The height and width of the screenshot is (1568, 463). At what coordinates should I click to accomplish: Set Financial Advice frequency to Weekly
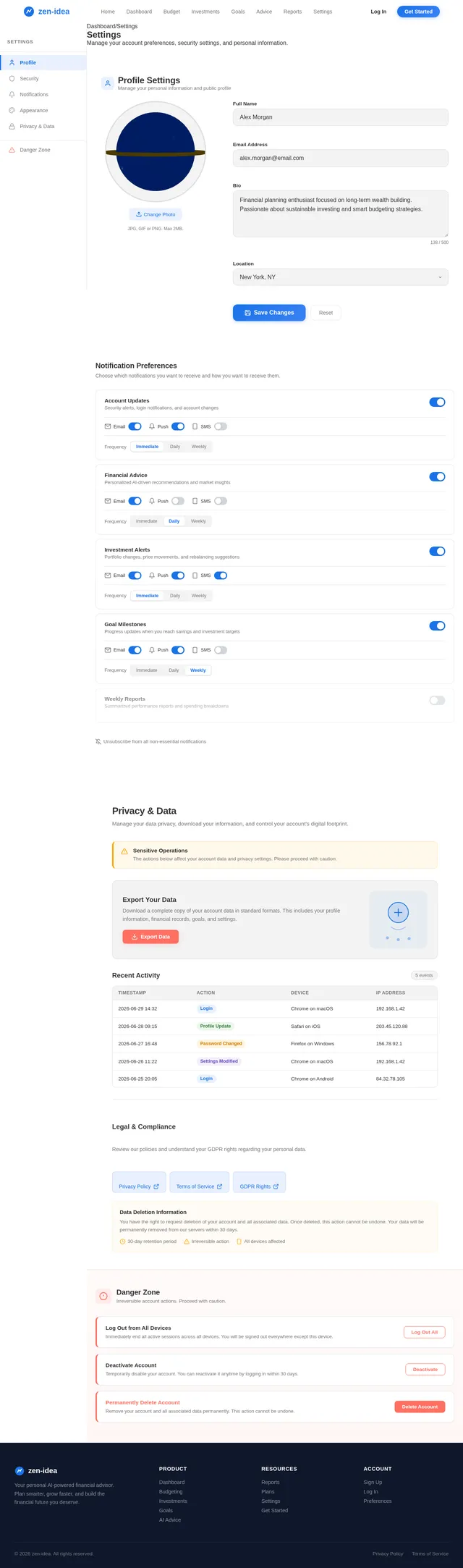coord(198,521)
